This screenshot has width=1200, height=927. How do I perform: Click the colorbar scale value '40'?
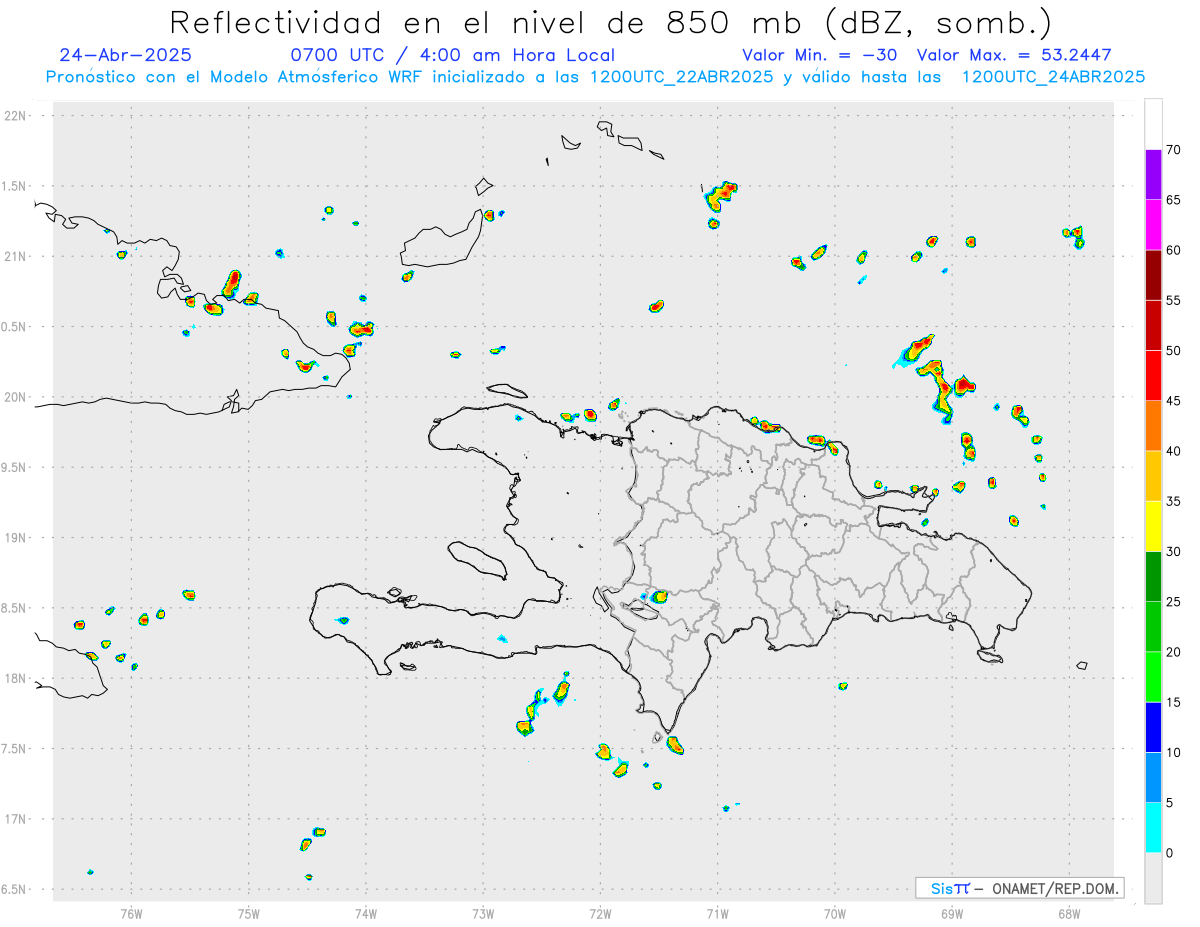click(1174, 451)
